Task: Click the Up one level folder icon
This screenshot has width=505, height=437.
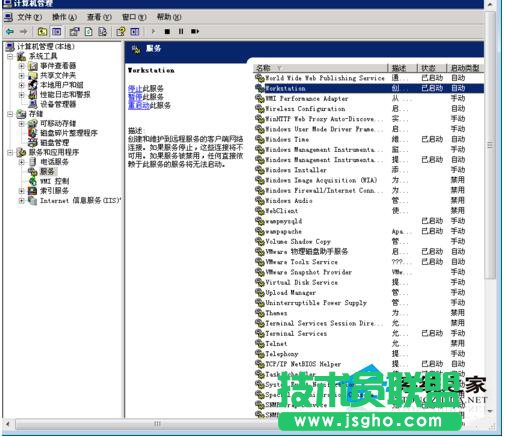Action: 42,32
